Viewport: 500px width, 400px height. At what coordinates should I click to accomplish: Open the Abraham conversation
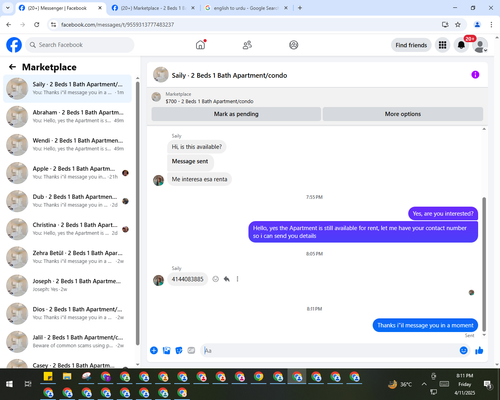click(67, 117)
